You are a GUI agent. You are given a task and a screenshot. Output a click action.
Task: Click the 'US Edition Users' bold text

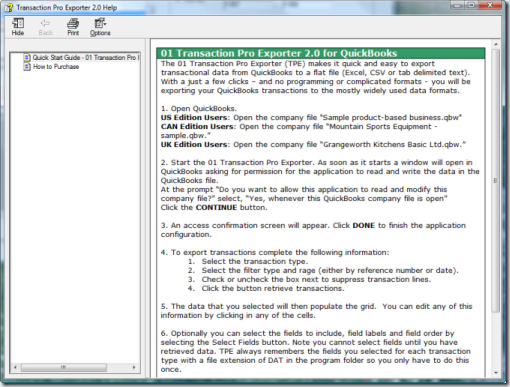tap(195, 118)
